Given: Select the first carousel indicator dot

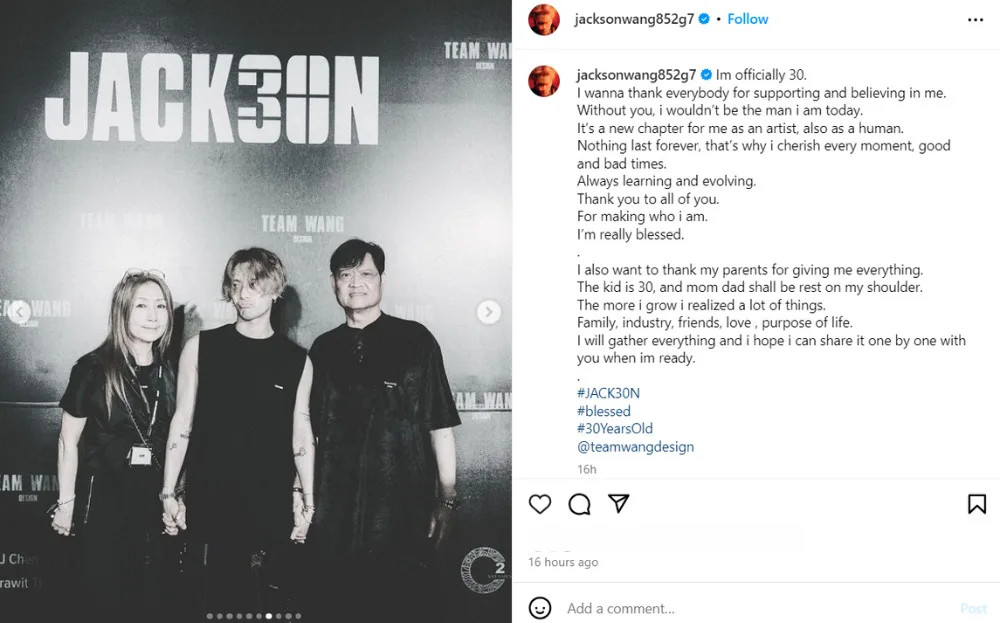Looking at the screenshot, I should [x=210, y=616].
